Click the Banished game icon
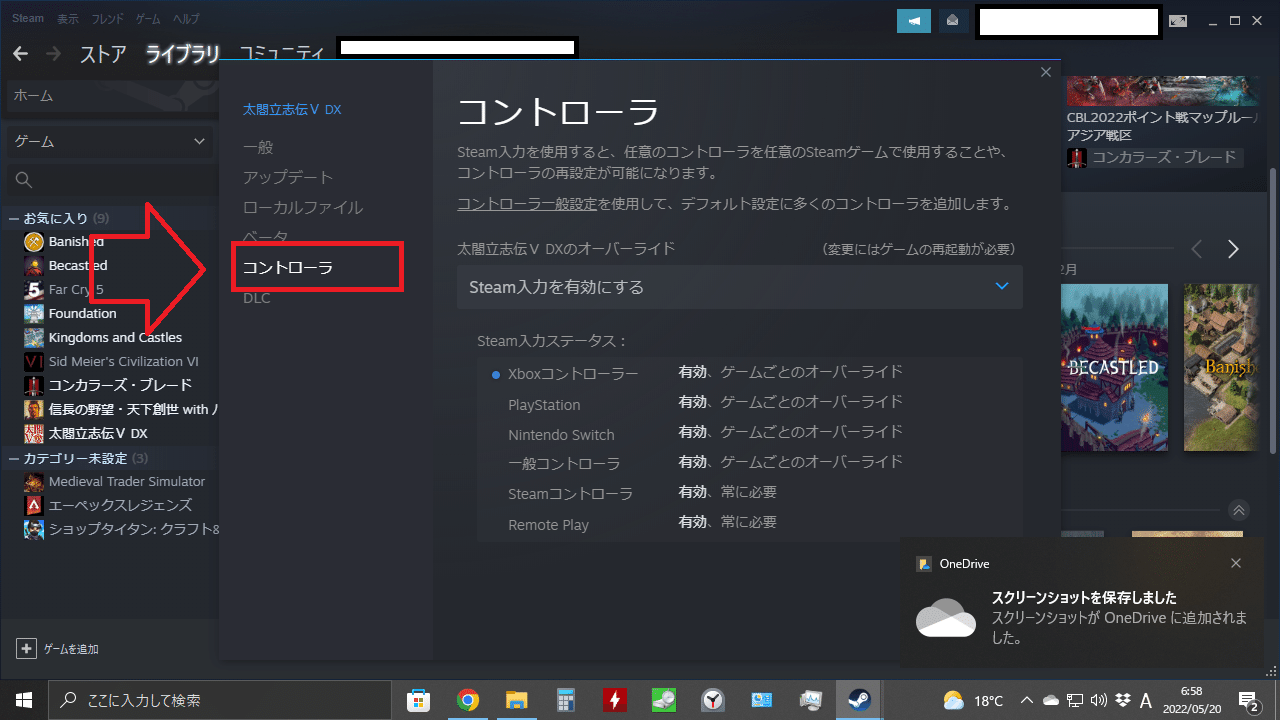The width and height of the screenshot is (1280, 720). click(34, 242)
